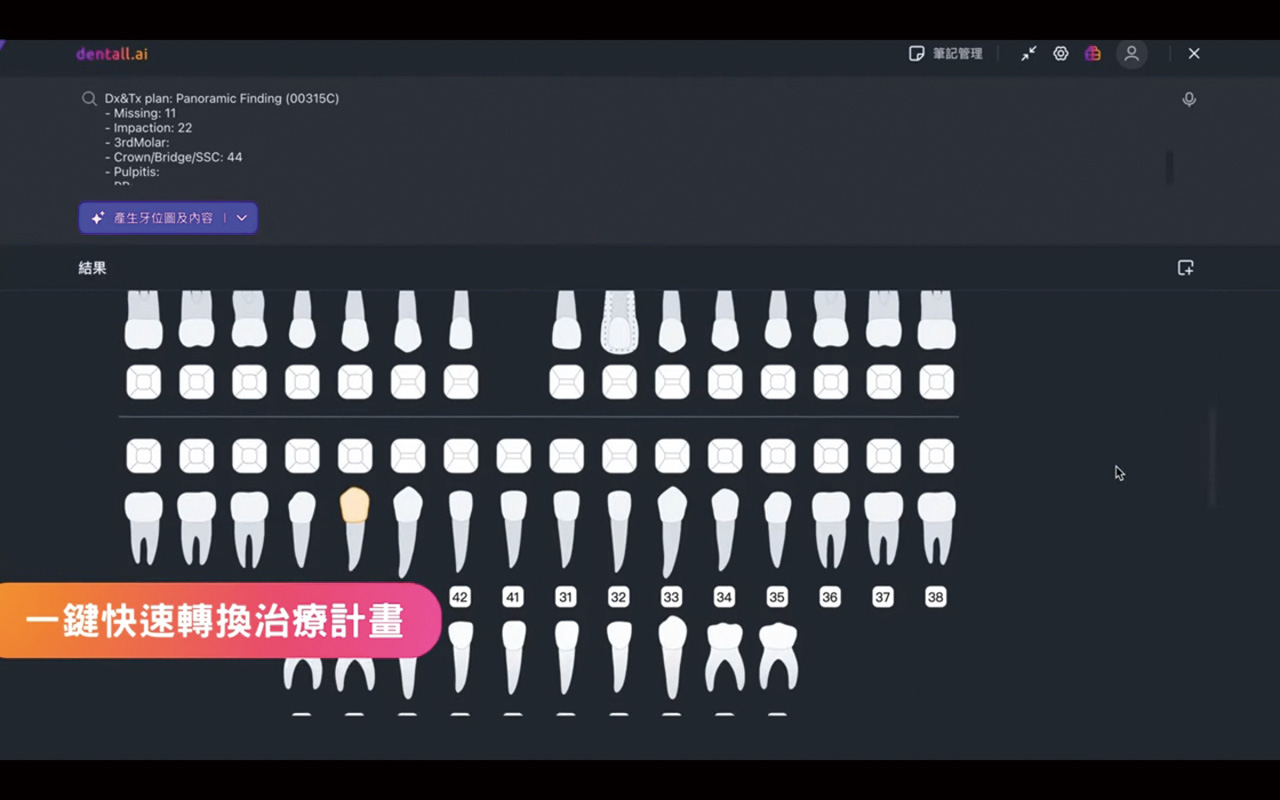Viewport: 1280px width, 800px height.
Task: Click lower occlusal box in tooth 36 column
Action: click(831, 456)
